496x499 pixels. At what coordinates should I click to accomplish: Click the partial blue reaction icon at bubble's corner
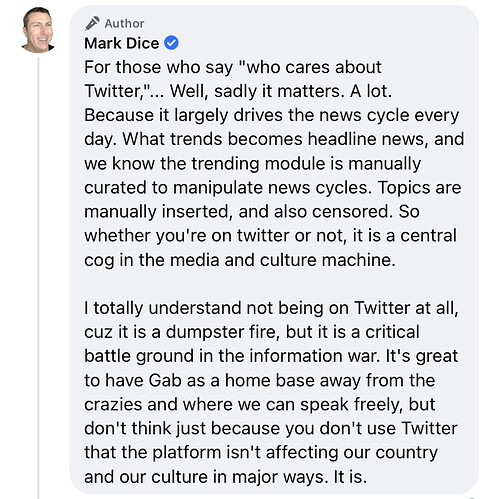tap(471, 498)
